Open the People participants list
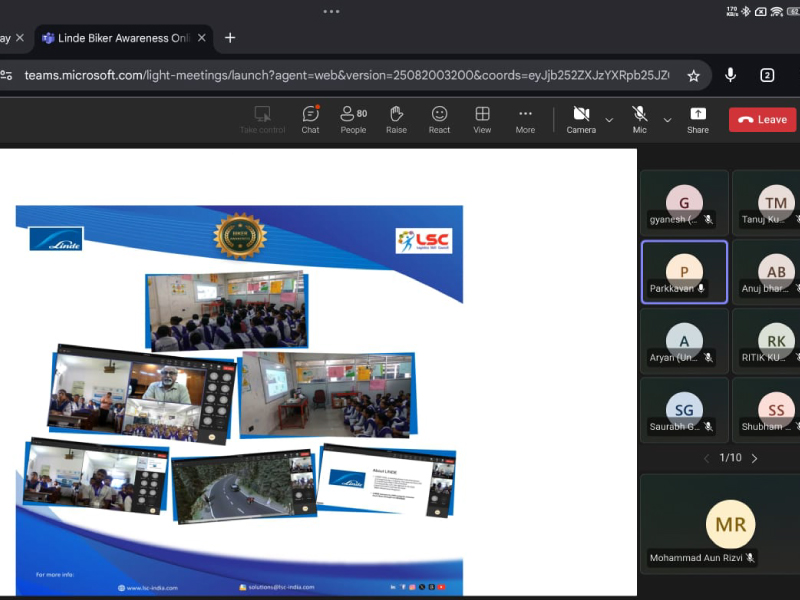Screen dimensions: 800x600 point(353,119)
